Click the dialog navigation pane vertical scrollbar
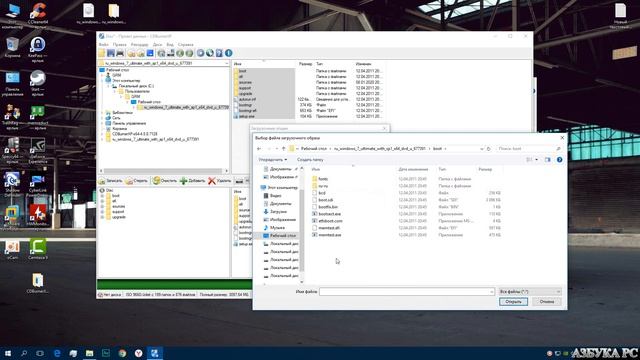Image resolution: width=640 pixels, height=360 pixels. (x=302, y=224)
